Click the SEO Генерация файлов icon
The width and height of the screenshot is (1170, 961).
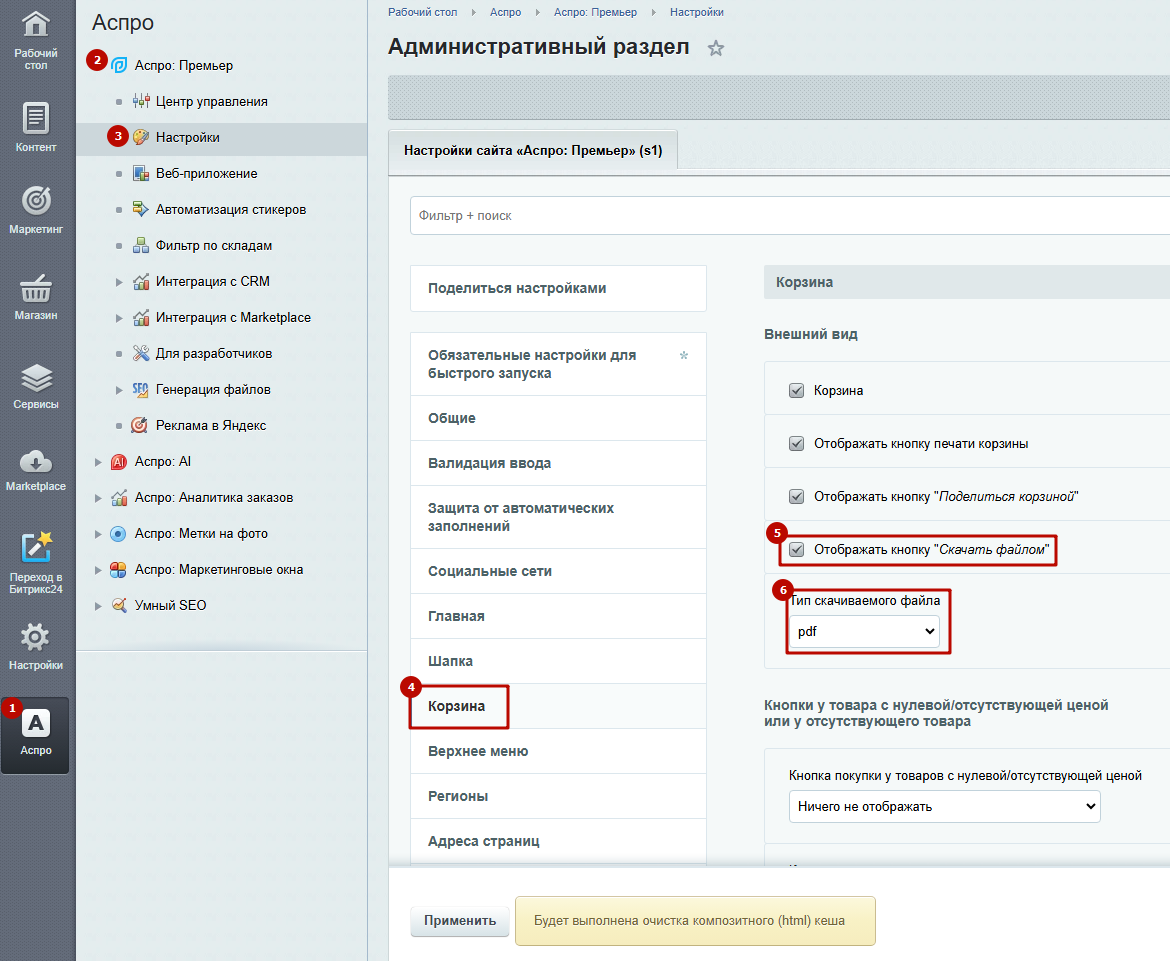point(141,389)
